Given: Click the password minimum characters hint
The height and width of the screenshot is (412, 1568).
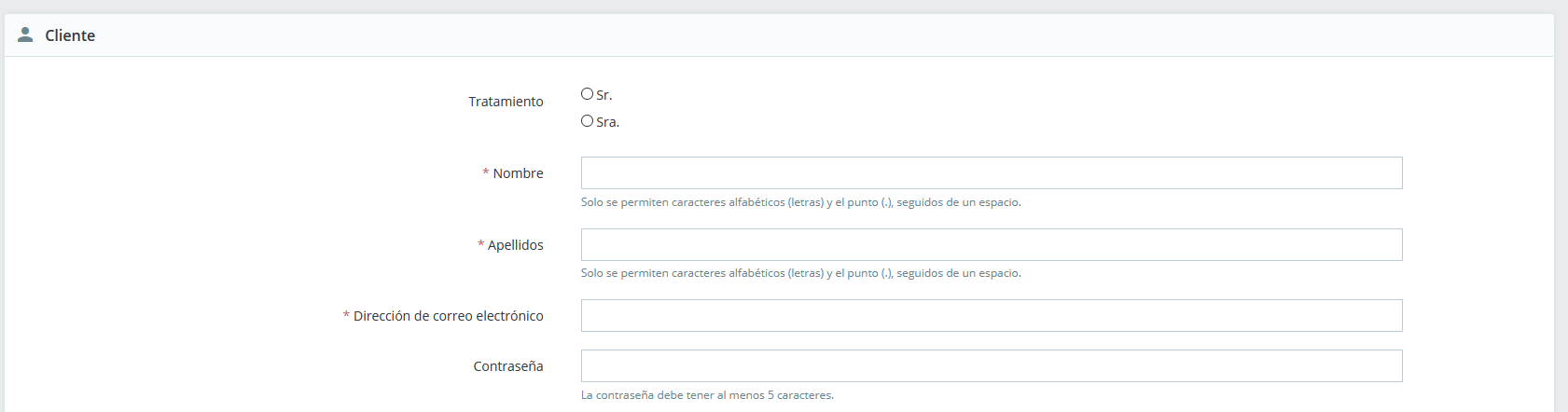Looking at the screenshot, I should 707,395.
